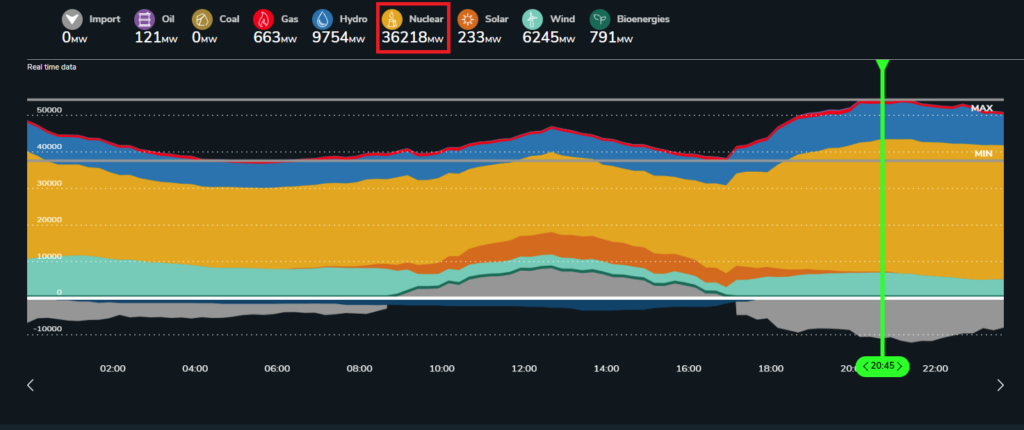
Task: Select the yellow Nuclear plant icon
Action: pyautogui.click(x=392, y=20)
